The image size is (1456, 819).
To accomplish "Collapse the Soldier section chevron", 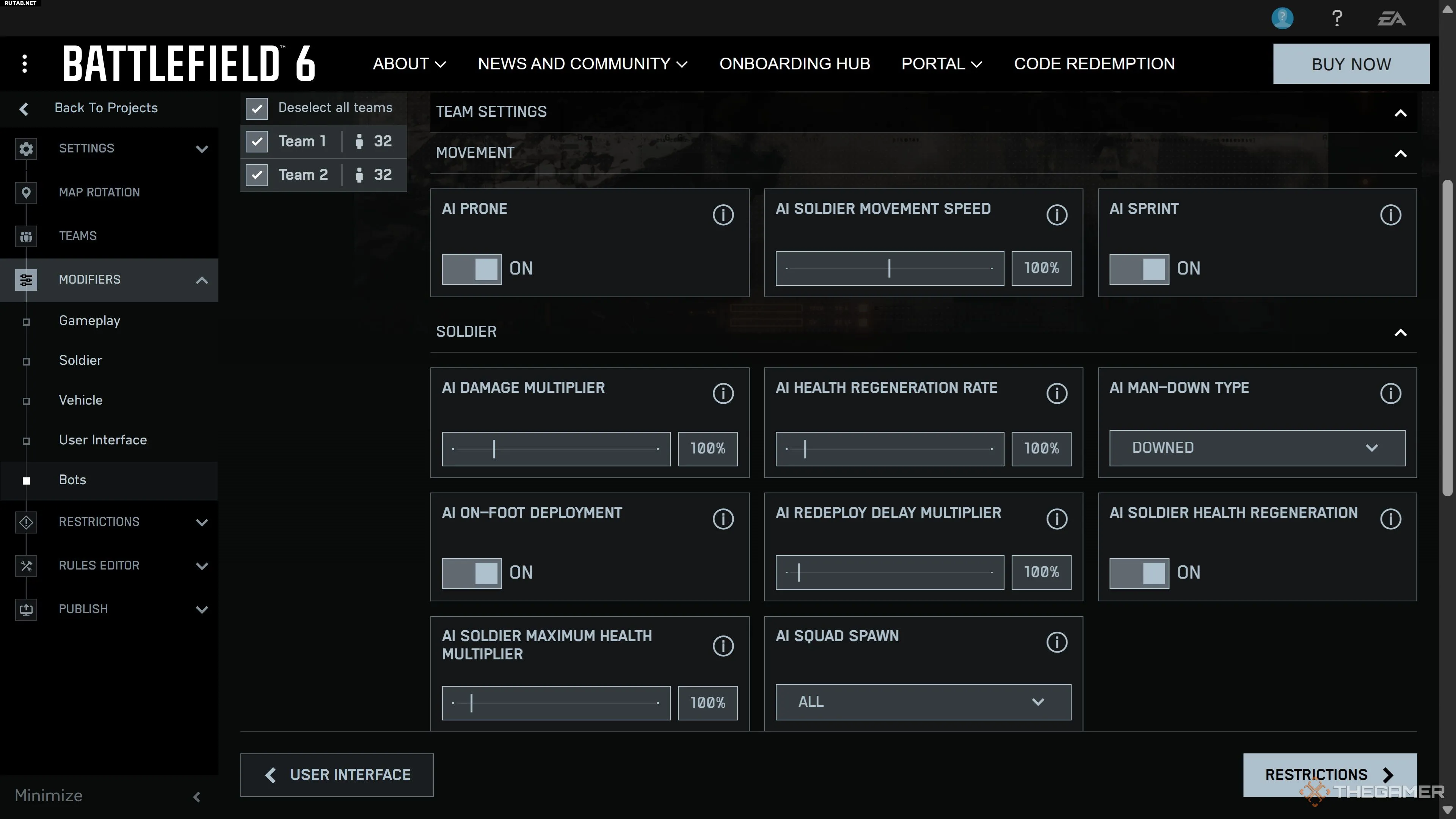I will 1400,333.
